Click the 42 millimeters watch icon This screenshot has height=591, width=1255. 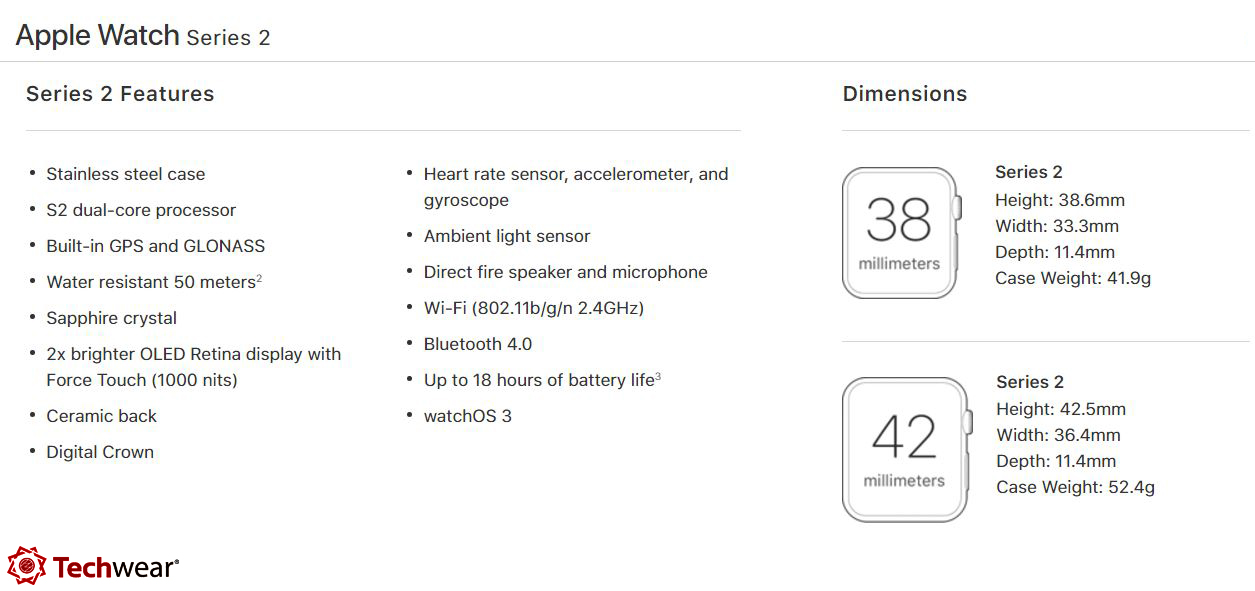(x=903, y=449)
